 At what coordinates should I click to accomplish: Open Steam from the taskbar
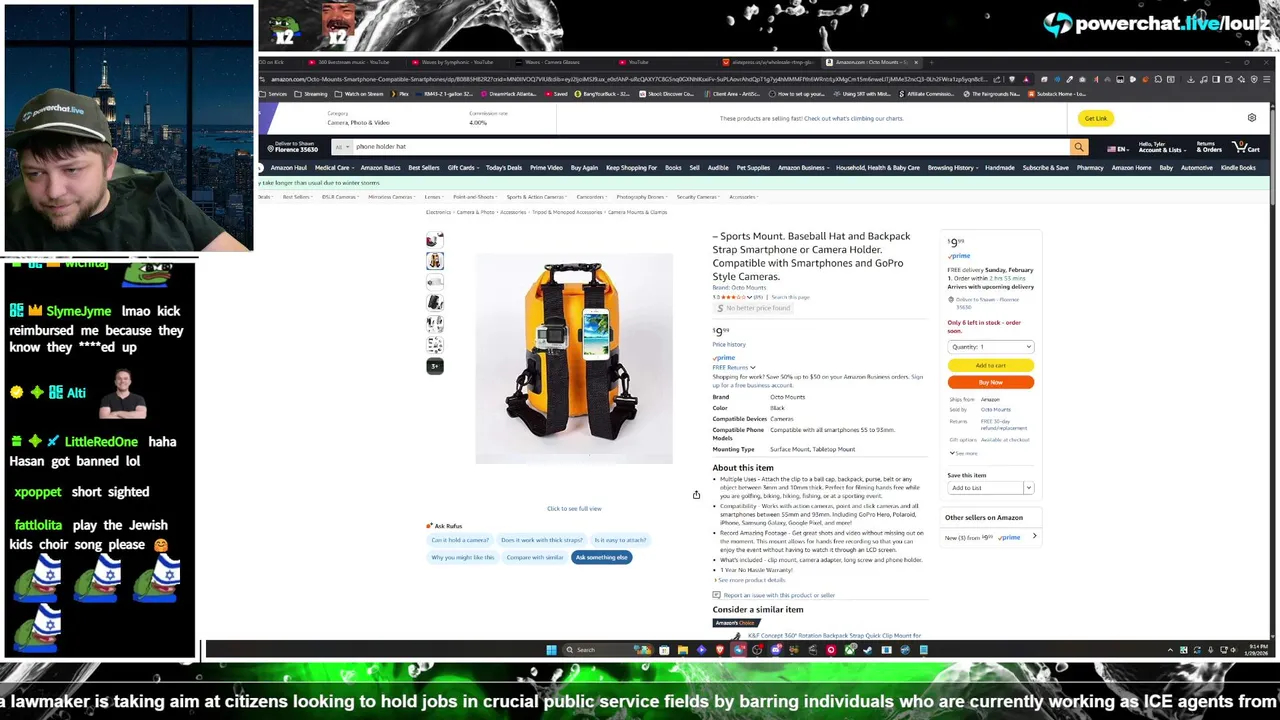pos(868,650)
